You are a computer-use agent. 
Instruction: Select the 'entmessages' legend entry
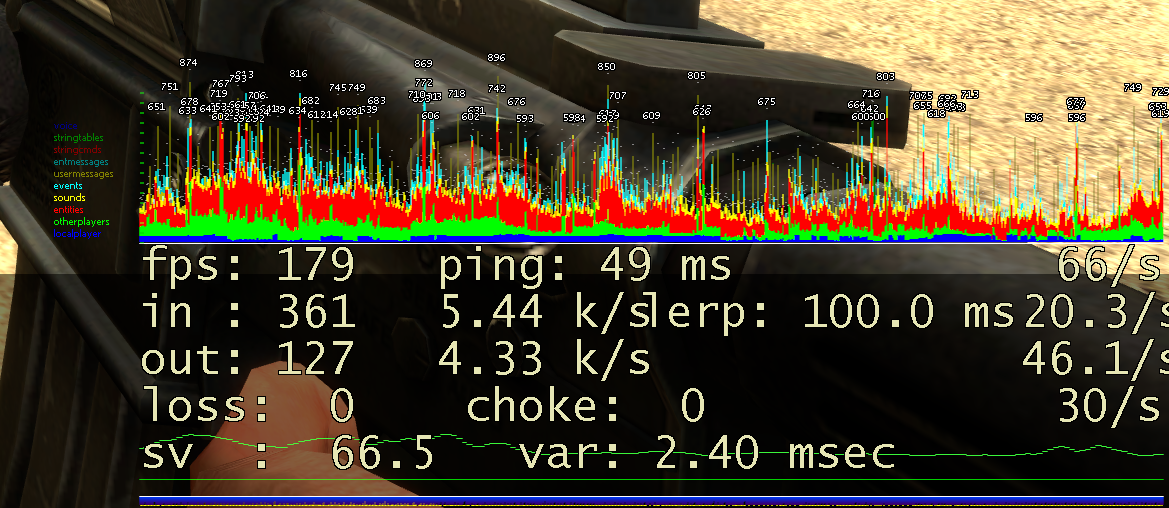80,162
